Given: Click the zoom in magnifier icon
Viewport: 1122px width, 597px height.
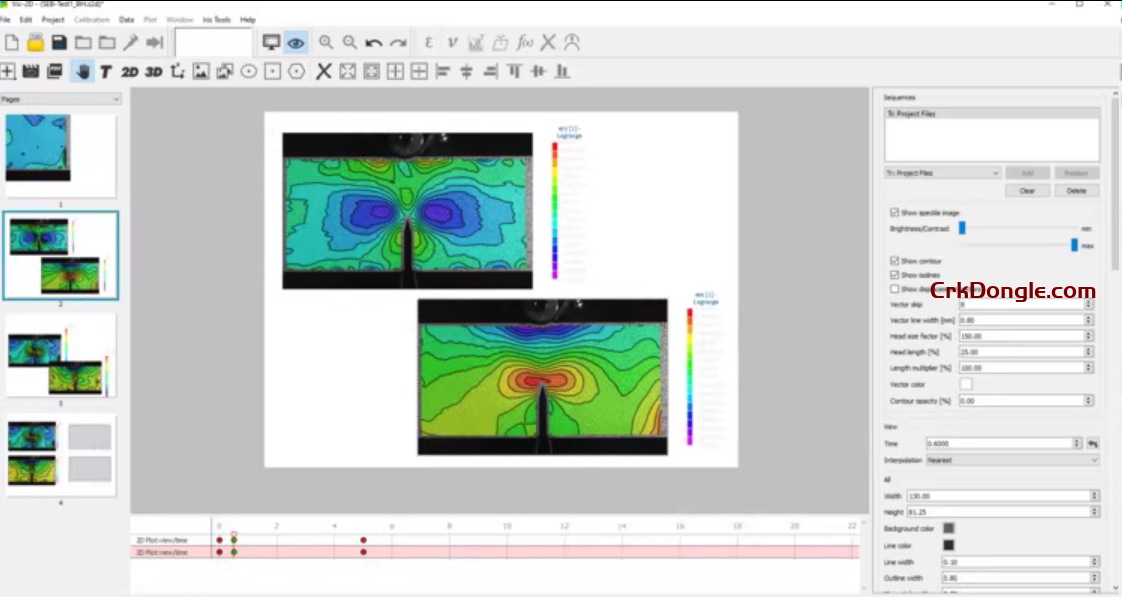Looking at the screenshot, I should (326, 42).
